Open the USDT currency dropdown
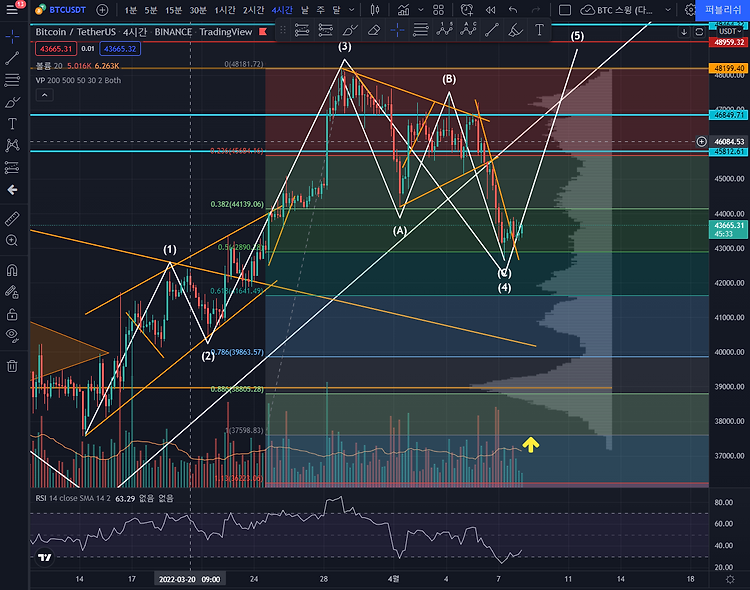 [x=730, y=32]
